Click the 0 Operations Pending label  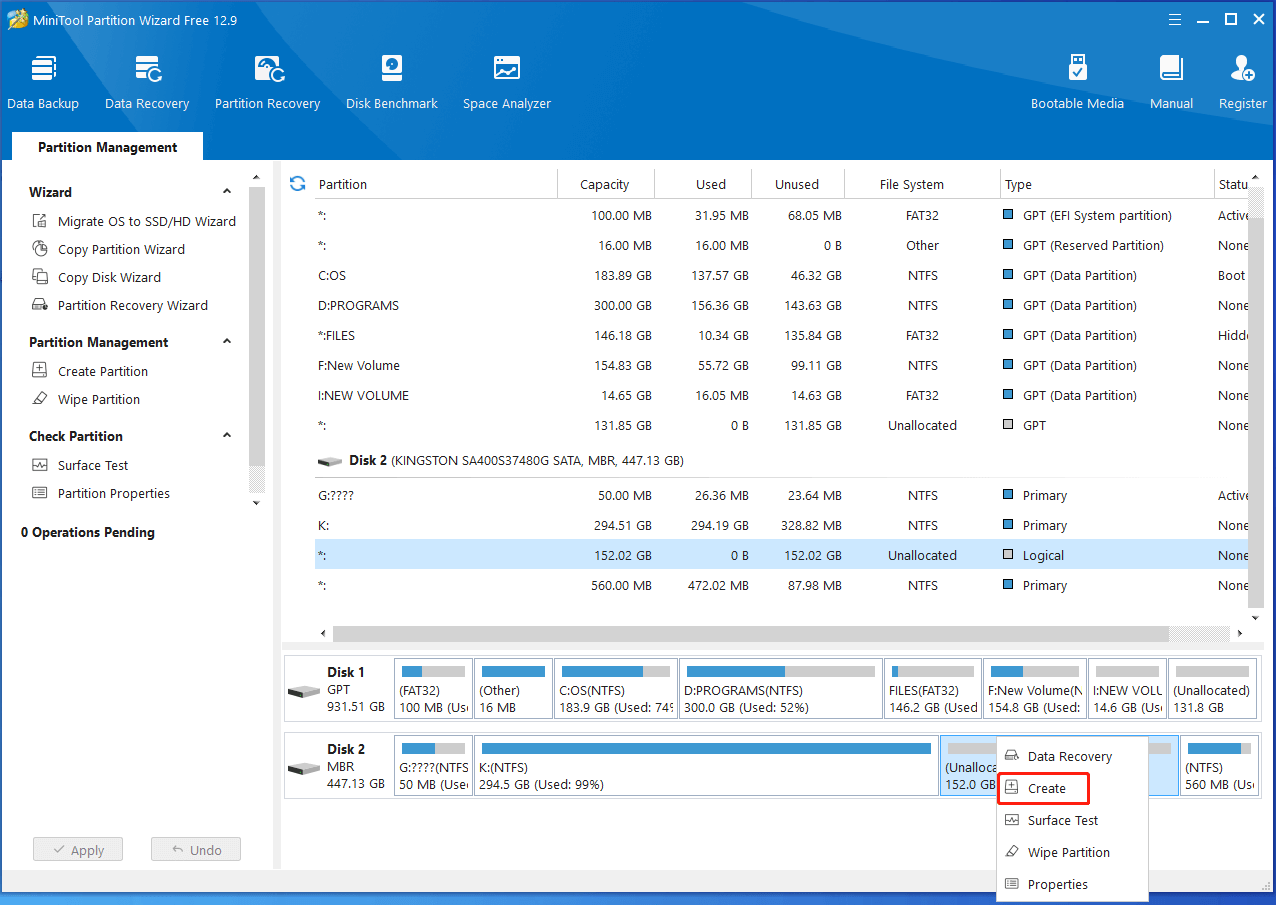88,532
